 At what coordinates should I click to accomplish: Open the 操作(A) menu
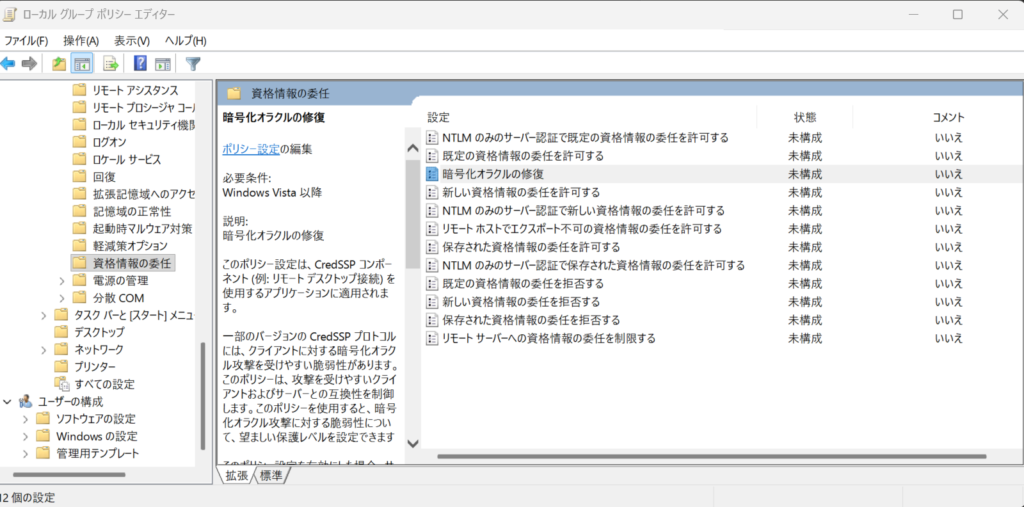point(81,41)
